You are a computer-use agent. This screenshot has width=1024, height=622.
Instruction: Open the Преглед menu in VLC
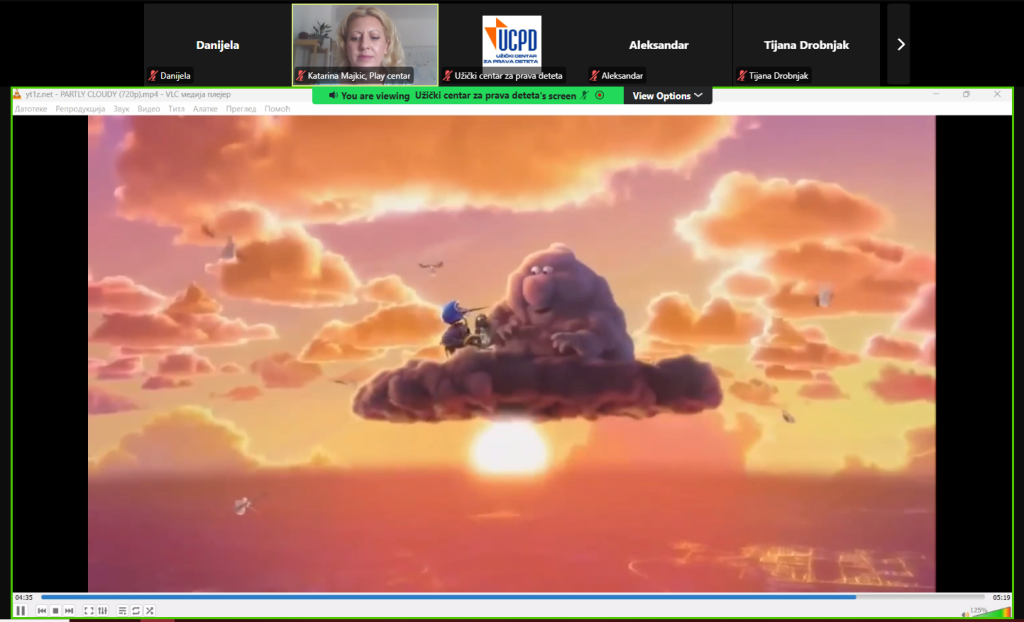click(241, 109)
